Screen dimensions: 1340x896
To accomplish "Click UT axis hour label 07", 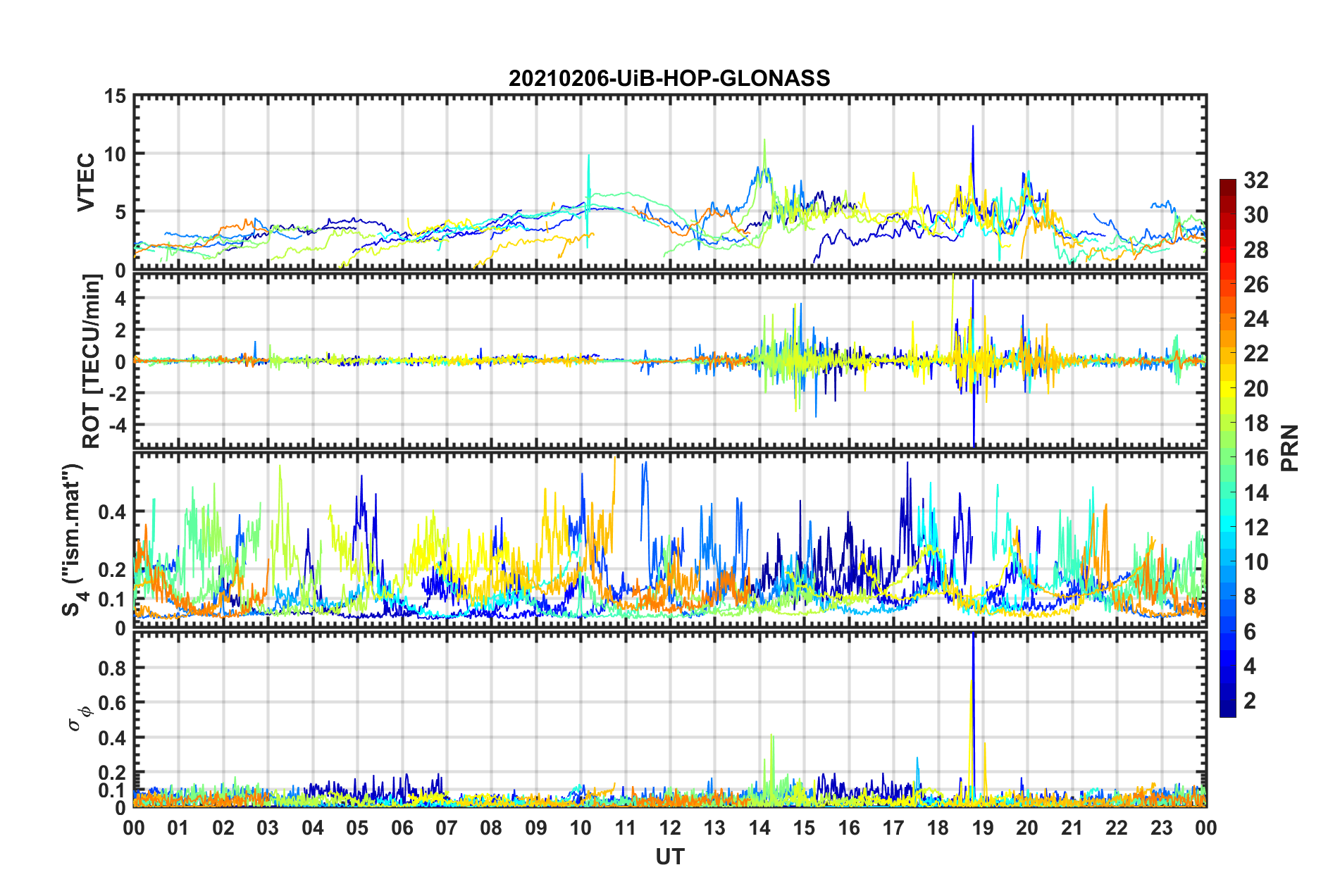I will point(447,828).
